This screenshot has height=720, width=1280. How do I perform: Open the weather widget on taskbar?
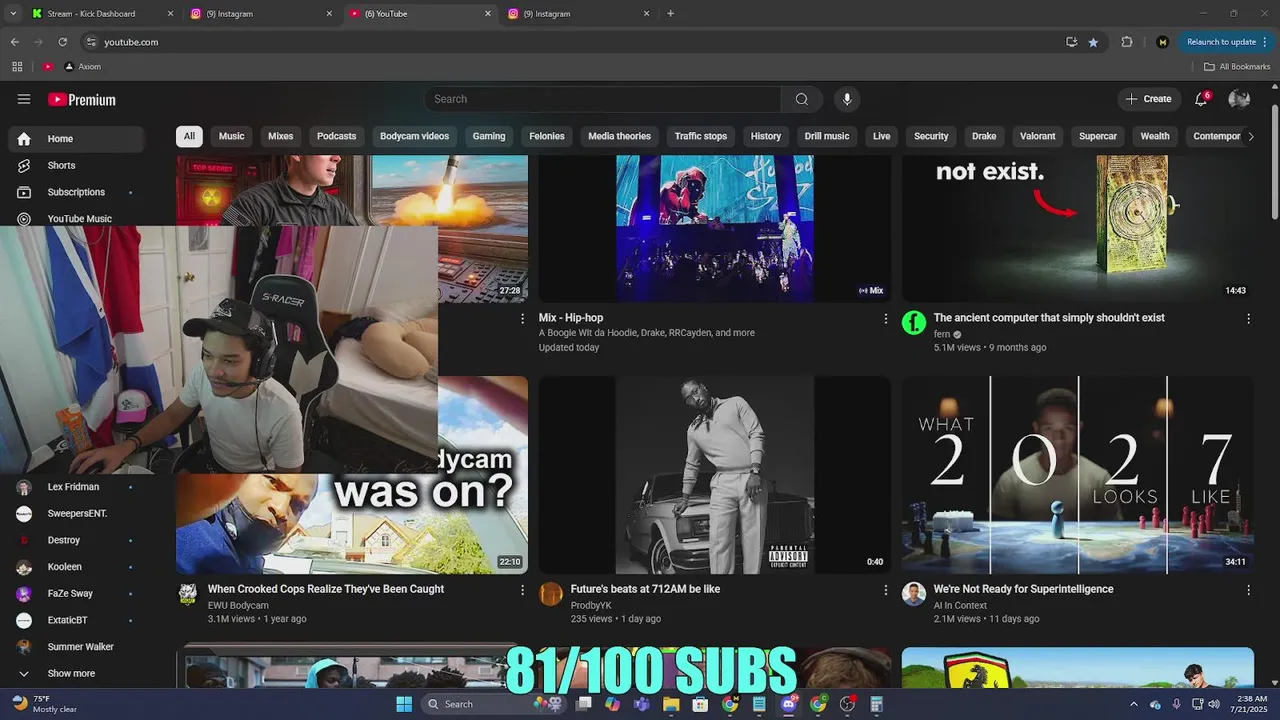(x=45, y=704)
